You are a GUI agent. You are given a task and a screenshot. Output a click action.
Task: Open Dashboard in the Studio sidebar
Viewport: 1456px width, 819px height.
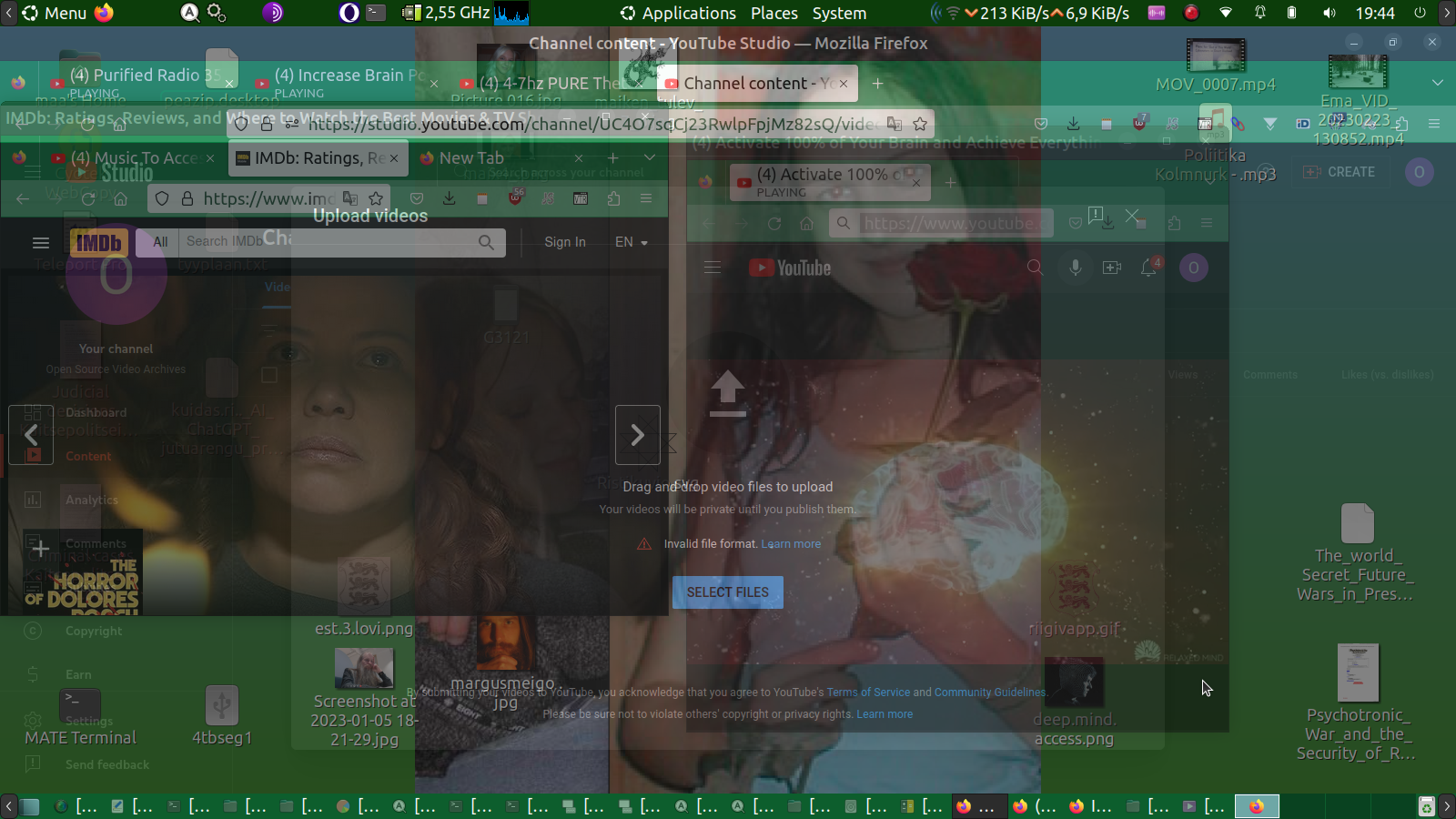(96, 412)
